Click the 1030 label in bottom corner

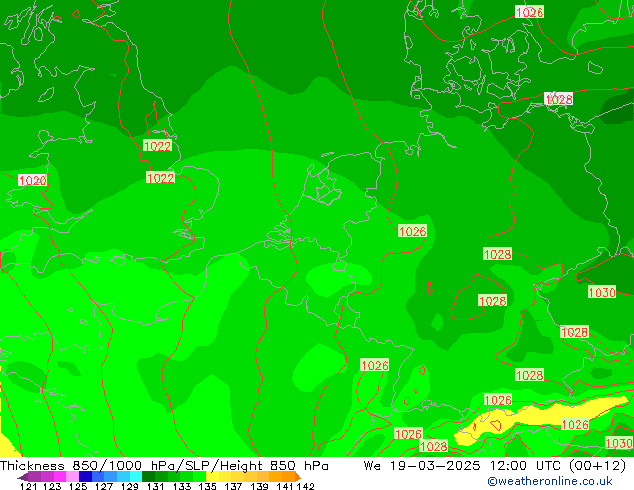[x=619, y=443]
